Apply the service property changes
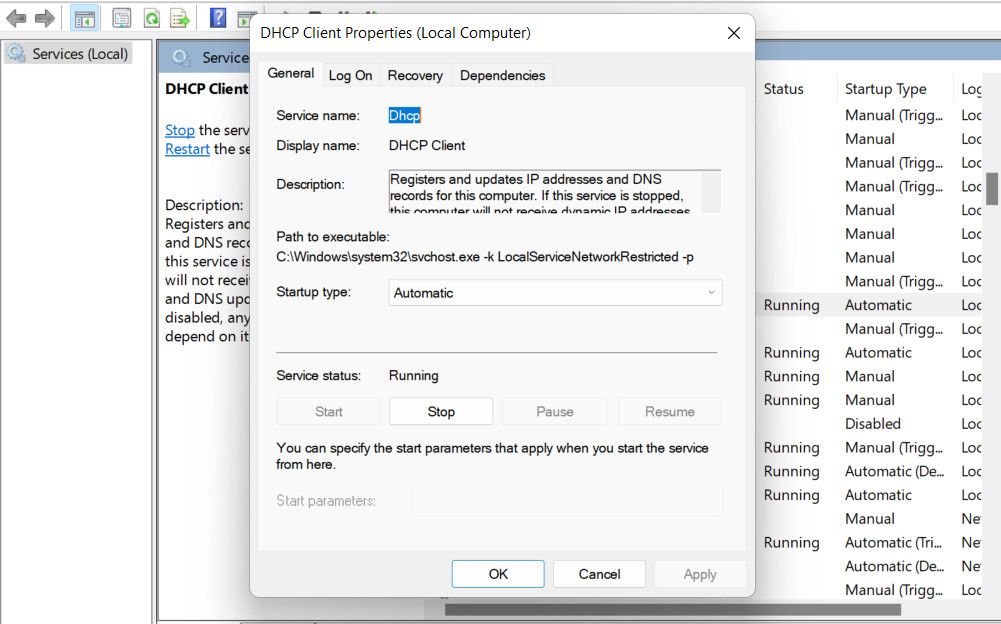The width and height of the screenshot is (1001, 624). pyautogui.click(x=699, y=574)
